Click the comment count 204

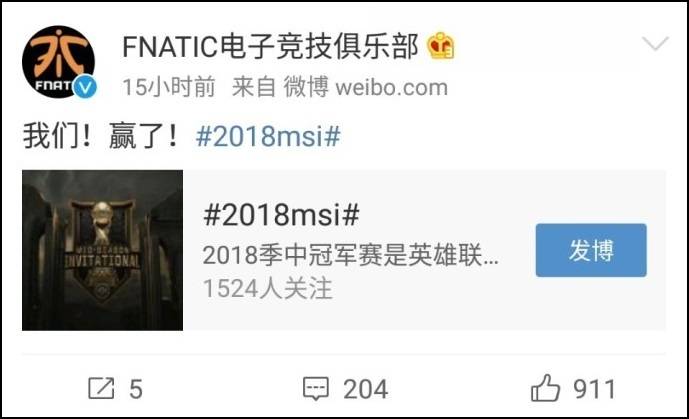coord(366,389)
